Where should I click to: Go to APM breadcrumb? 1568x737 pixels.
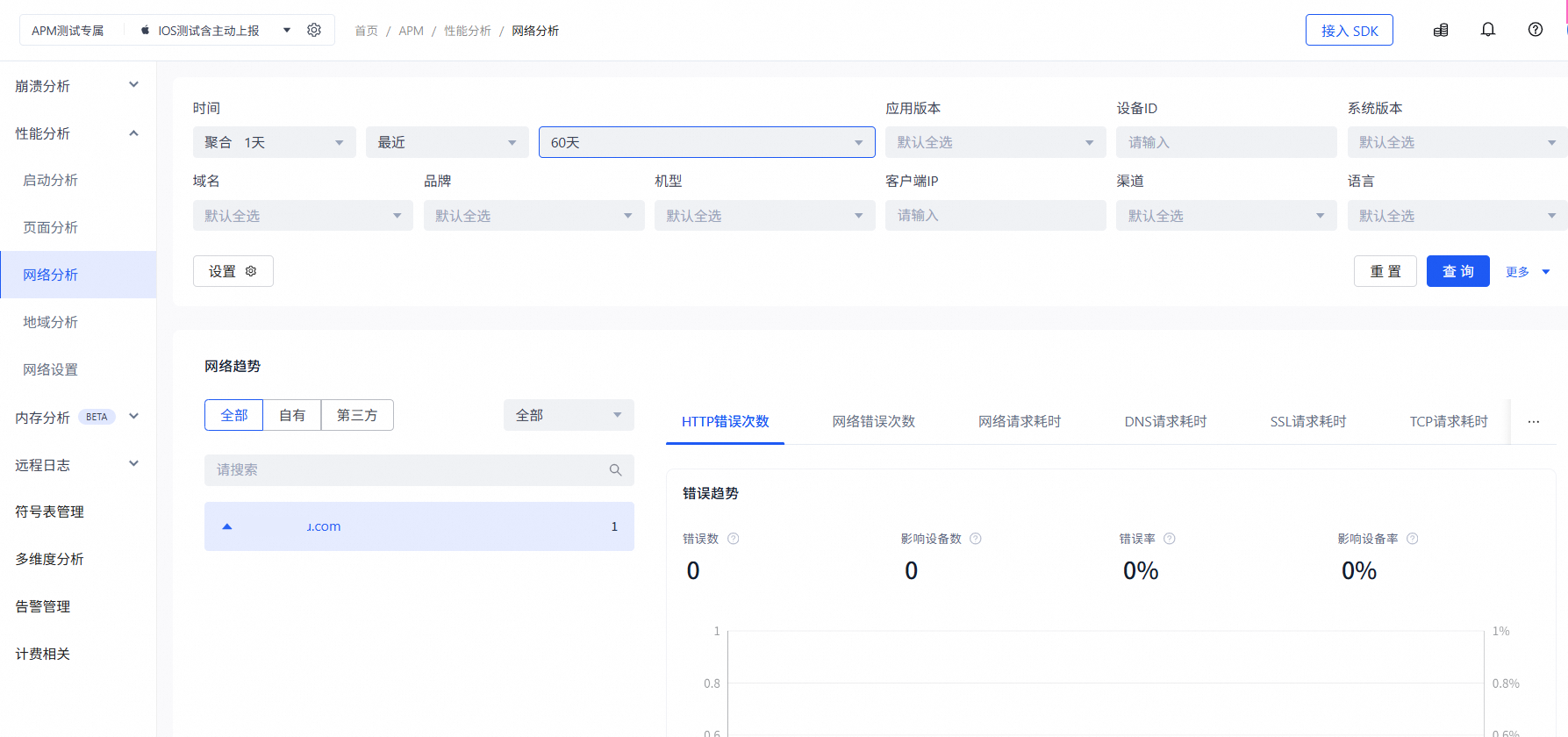click(411, 31)
